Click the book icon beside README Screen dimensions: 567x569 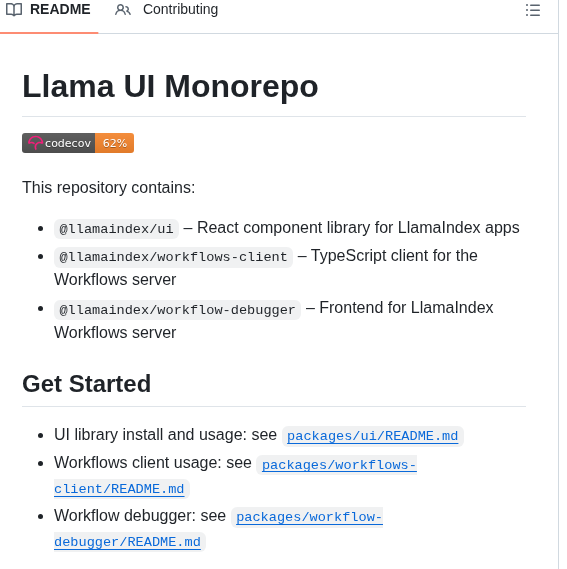[14, 10]
